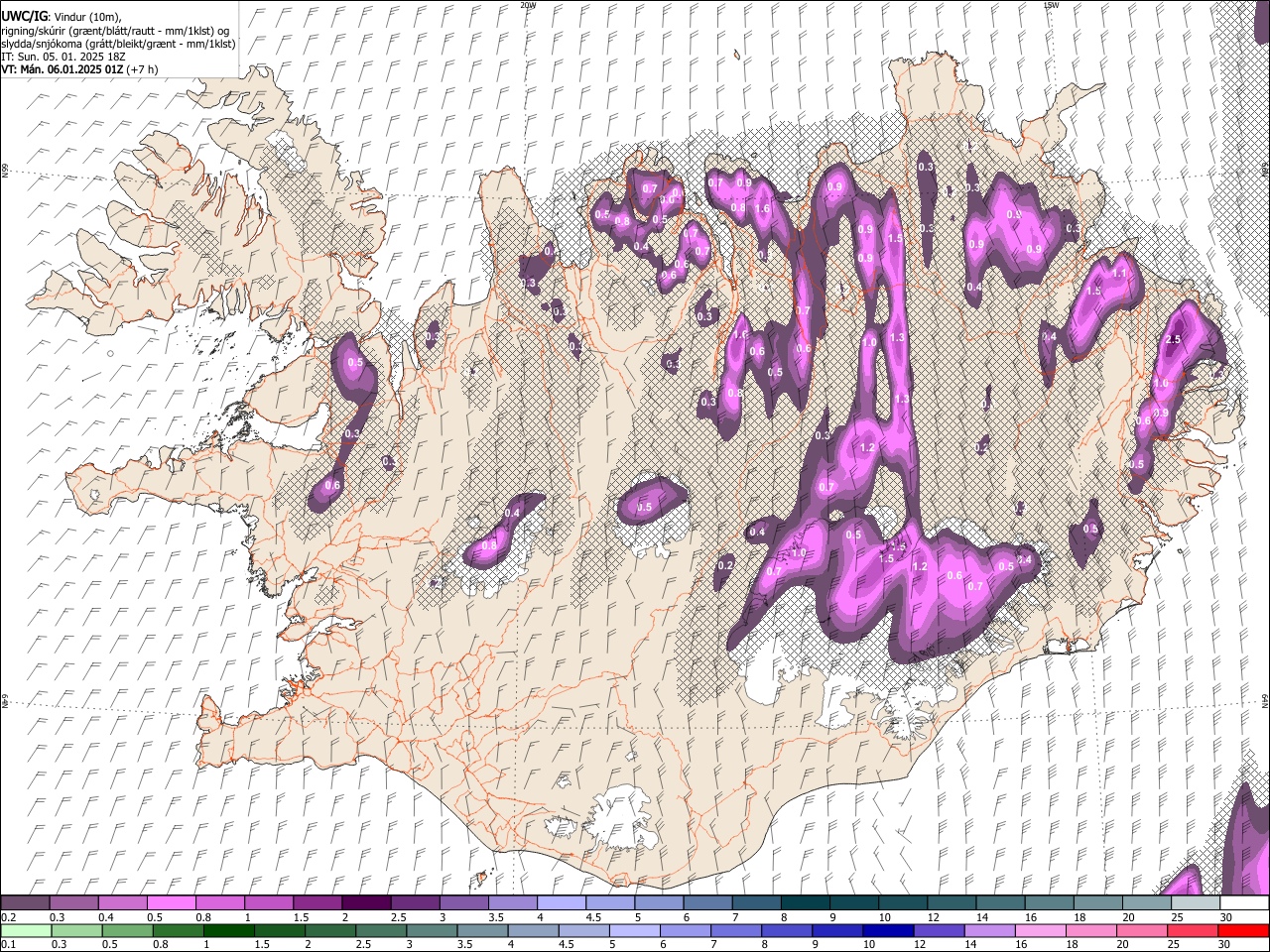Viewport: 1270px width, 952px height.
Task: Click the 'UWC/IG: Vindur (10m)' title text
Action: (x=62, y=17)
